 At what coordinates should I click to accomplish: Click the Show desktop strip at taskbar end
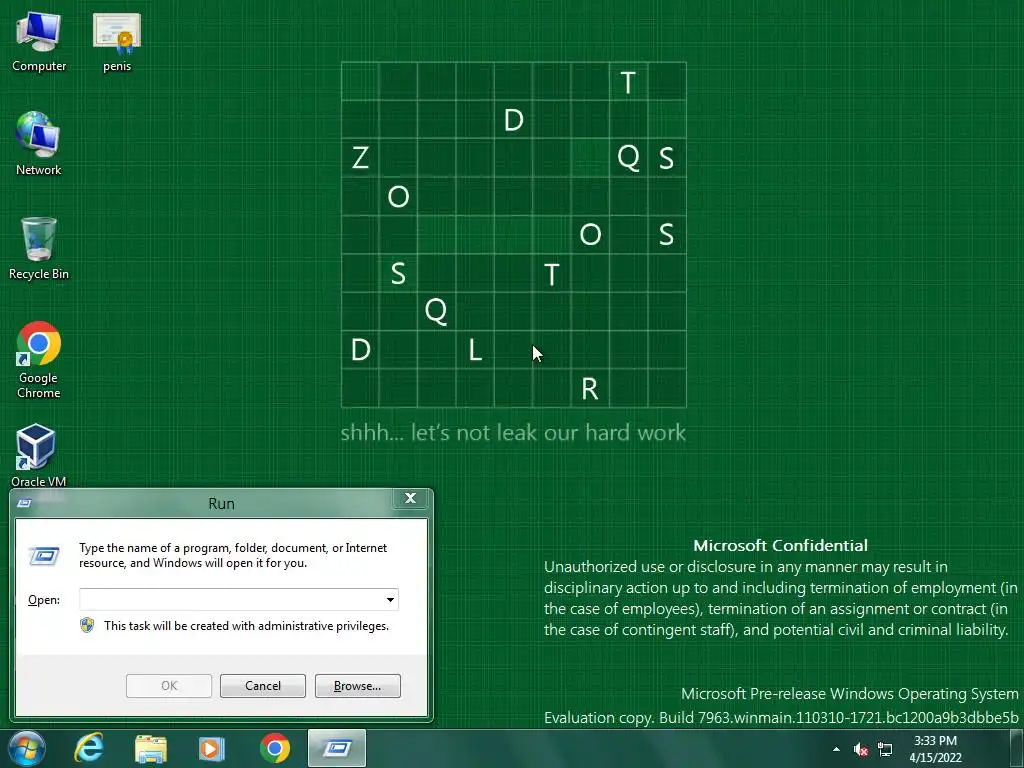[1017, 748]
